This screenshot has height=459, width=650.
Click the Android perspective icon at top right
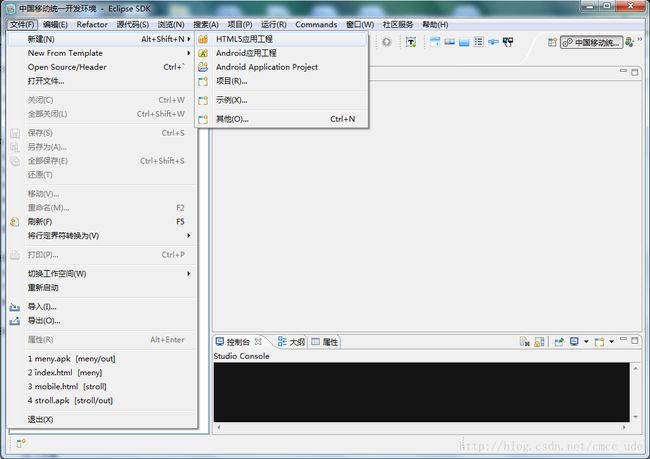[629, 42]
